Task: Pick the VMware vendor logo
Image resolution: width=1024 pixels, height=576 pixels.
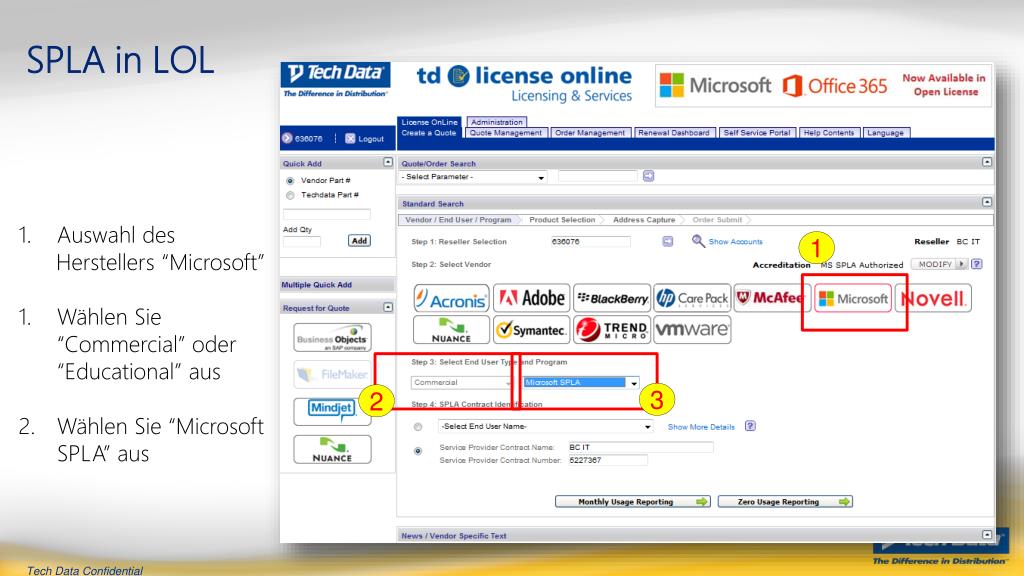Action: tap(692, 330)
